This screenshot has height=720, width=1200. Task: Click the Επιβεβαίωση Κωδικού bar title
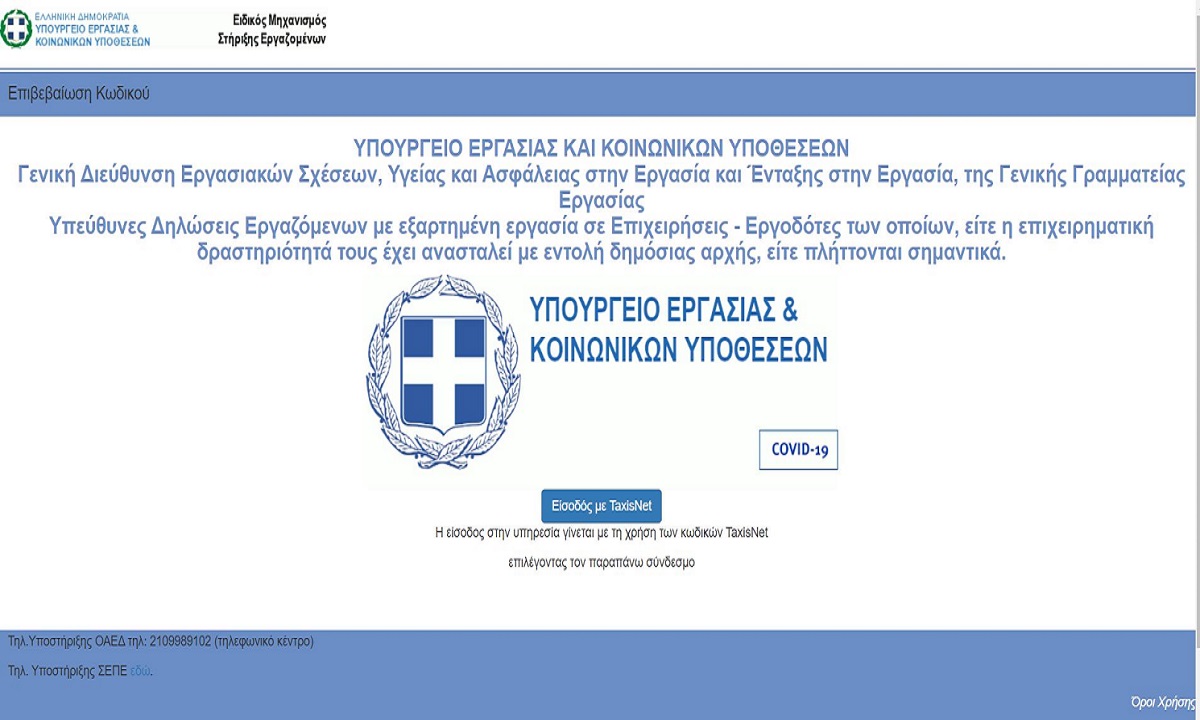pos(78,94)
